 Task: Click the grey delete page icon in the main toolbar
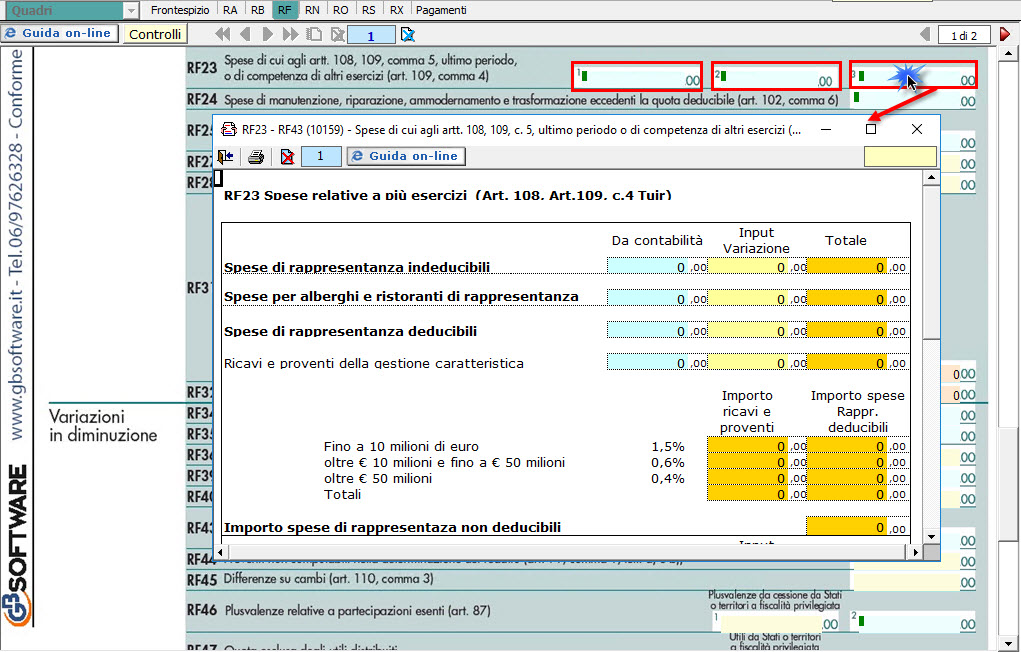pos(337,35)
